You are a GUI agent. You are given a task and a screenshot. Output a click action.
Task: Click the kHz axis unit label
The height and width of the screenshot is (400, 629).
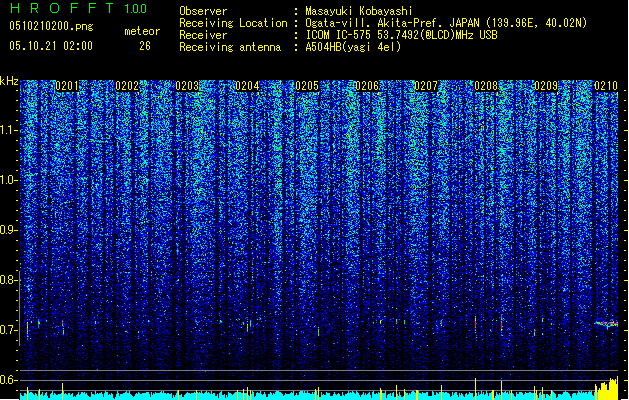tap(9, 81)
